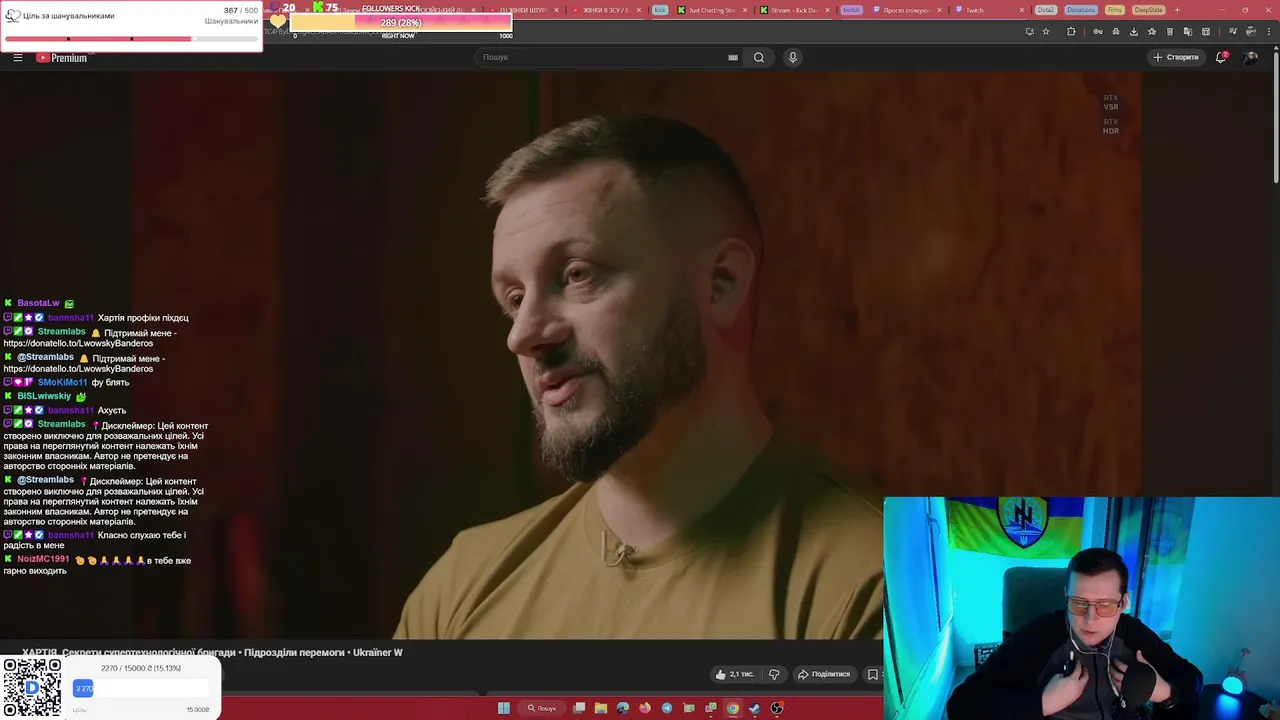Open Steam from the taskbar
Image resolution: width=1280 pixels, height=720 pixels.
coord(755,708)
